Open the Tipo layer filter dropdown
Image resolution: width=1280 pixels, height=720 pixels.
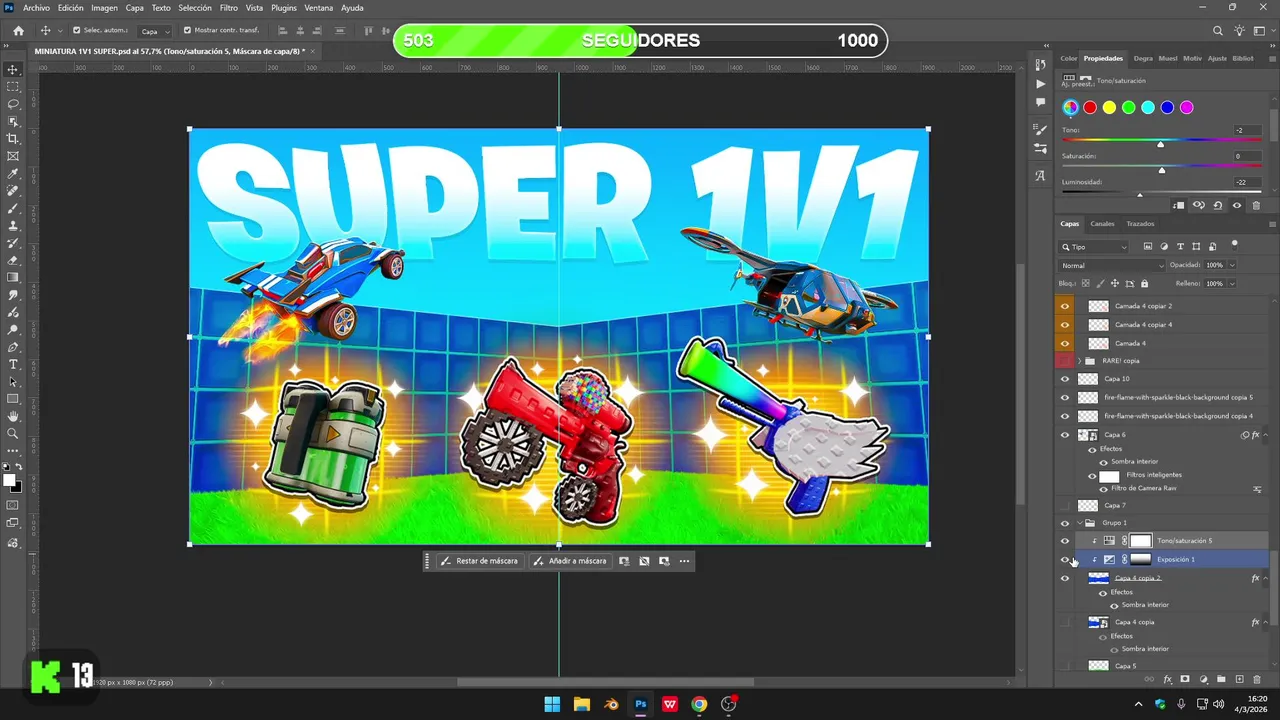pyautogui.click(x=1094, y=247)
